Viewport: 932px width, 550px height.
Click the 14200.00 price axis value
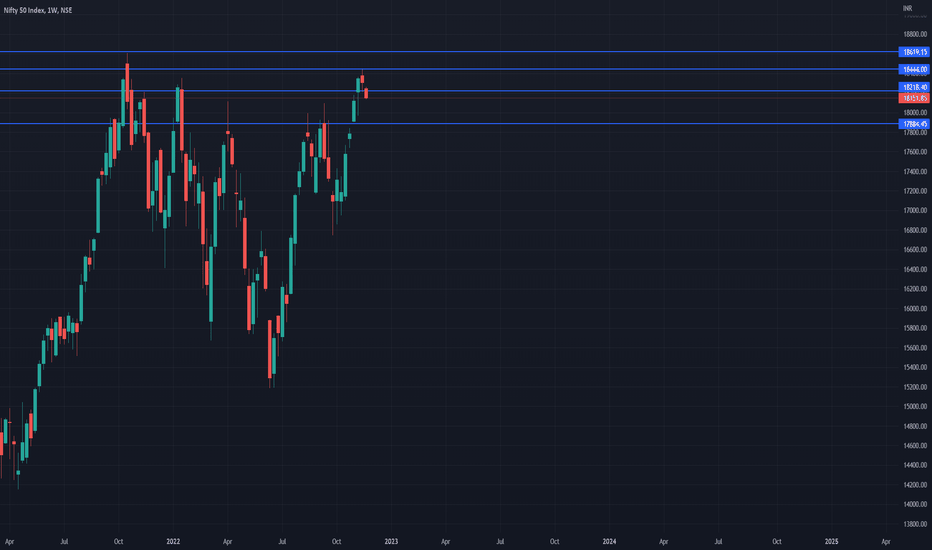pos(915,485)
